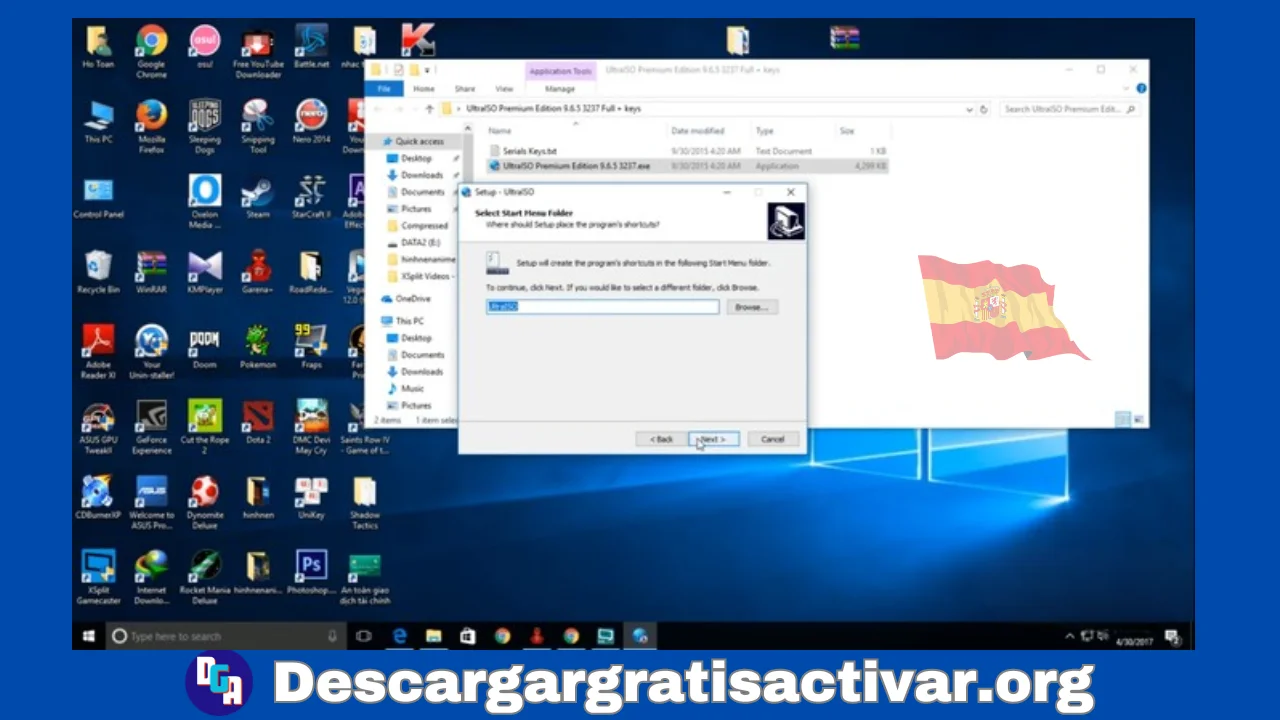Open the Shadow Tactics folder icon
The height and width of the screenshot is (720, 1280).
pyautogui.click(x=364, y=502)
